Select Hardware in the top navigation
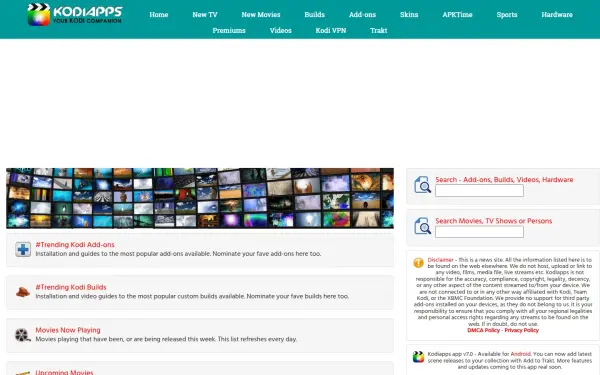 pos(557,15)
